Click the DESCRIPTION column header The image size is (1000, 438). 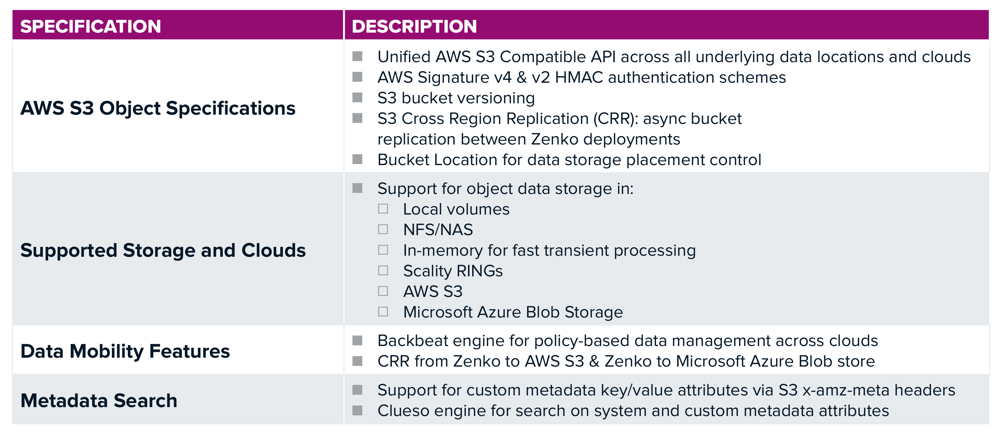pyautogui.click(x=415, y=26)
